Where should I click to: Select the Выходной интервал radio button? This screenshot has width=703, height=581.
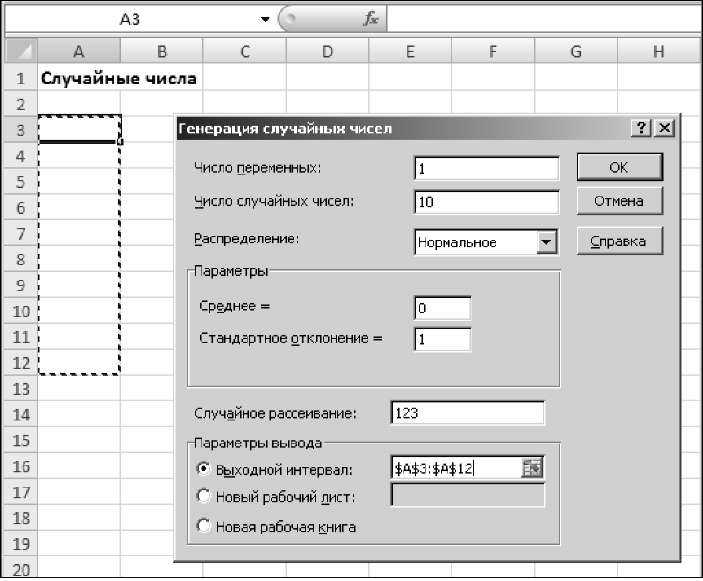coord(203,469)
